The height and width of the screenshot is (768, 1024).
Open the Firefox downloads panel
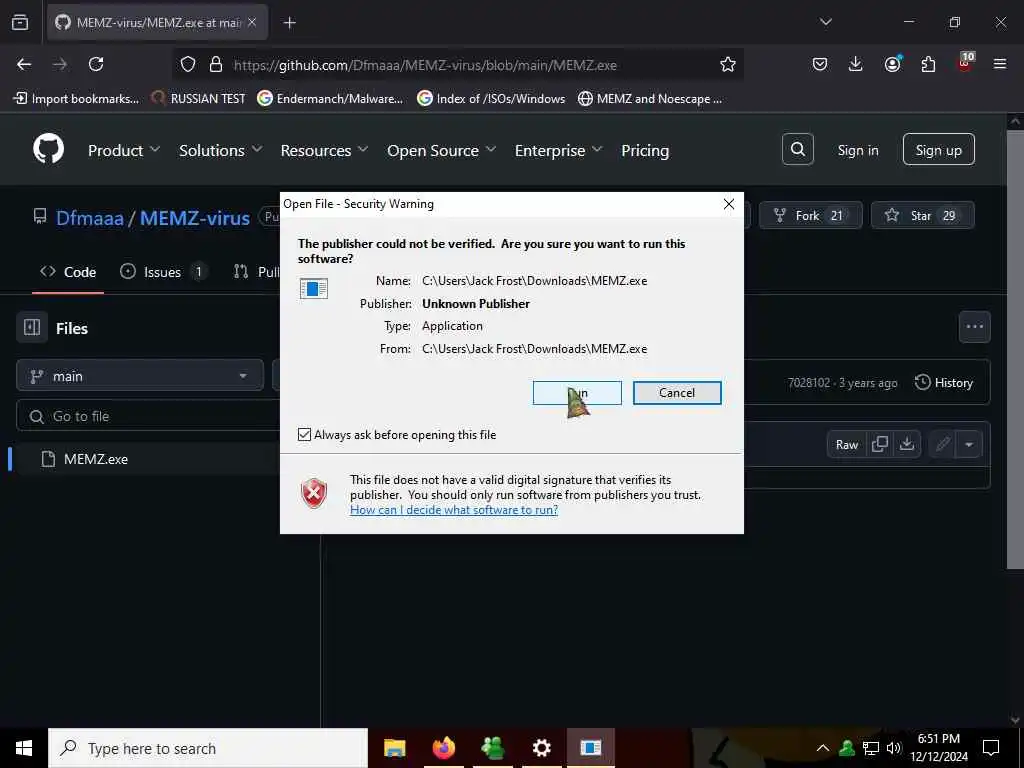856,64
